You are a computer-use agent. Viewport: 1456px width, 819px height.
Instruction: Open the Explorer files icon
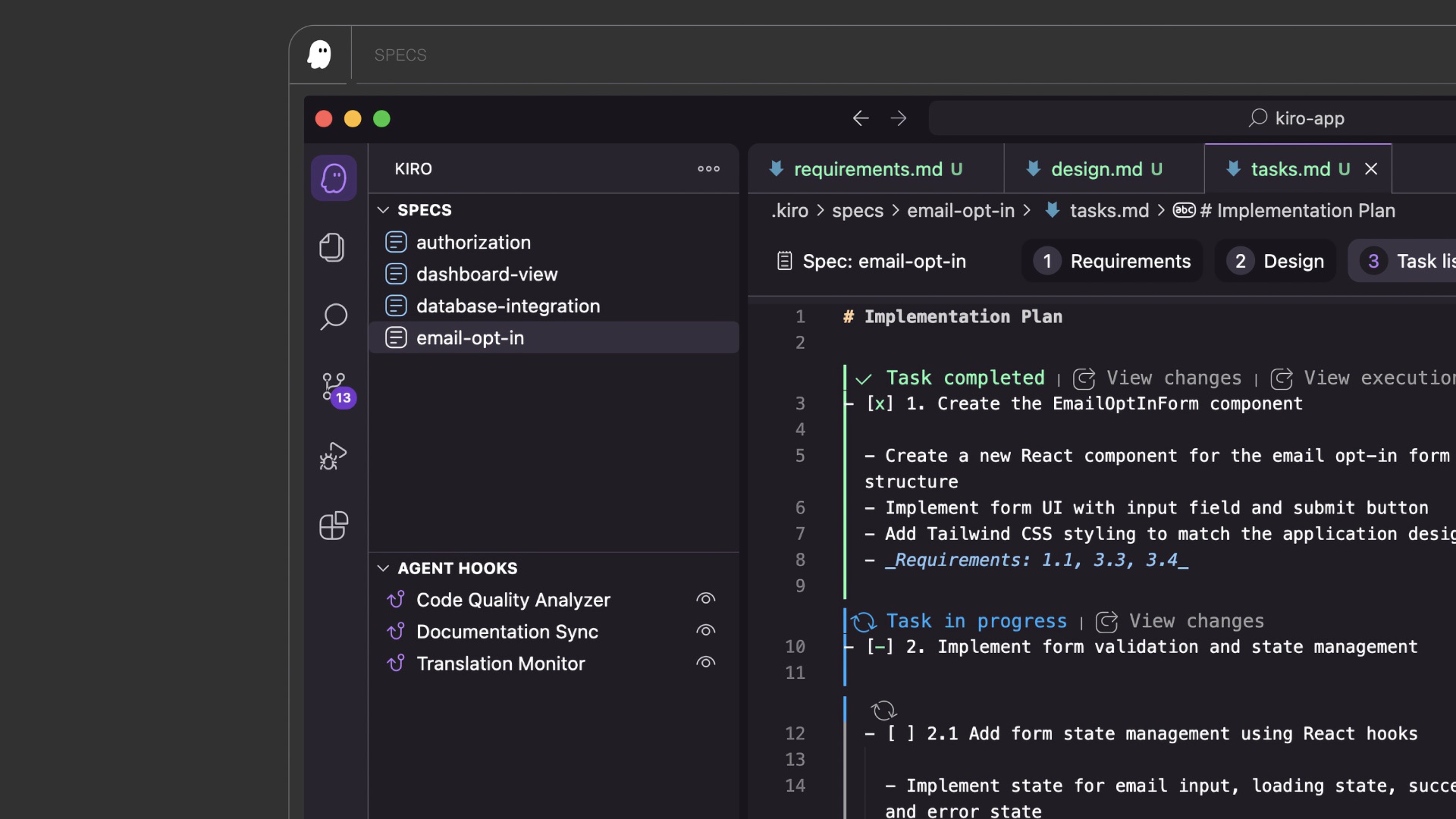coord(332,247)
